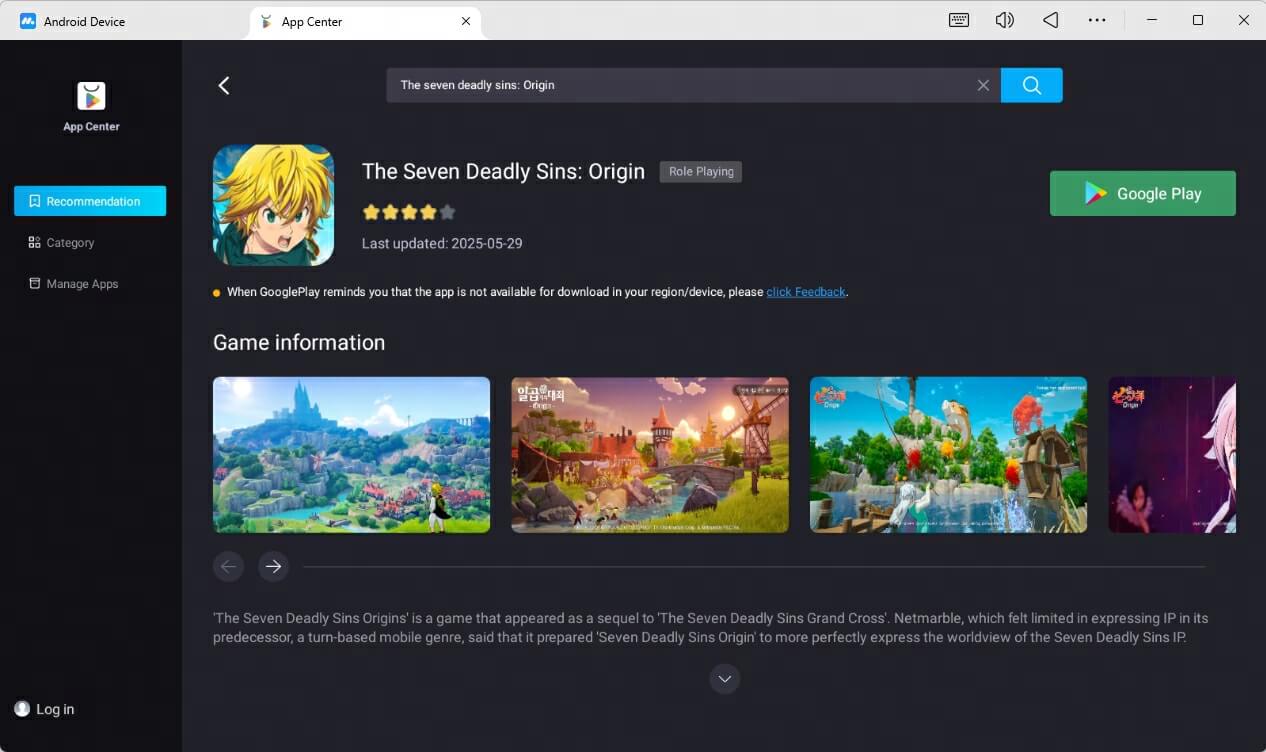Open the more options ellipsis menu

[1097, 20]
